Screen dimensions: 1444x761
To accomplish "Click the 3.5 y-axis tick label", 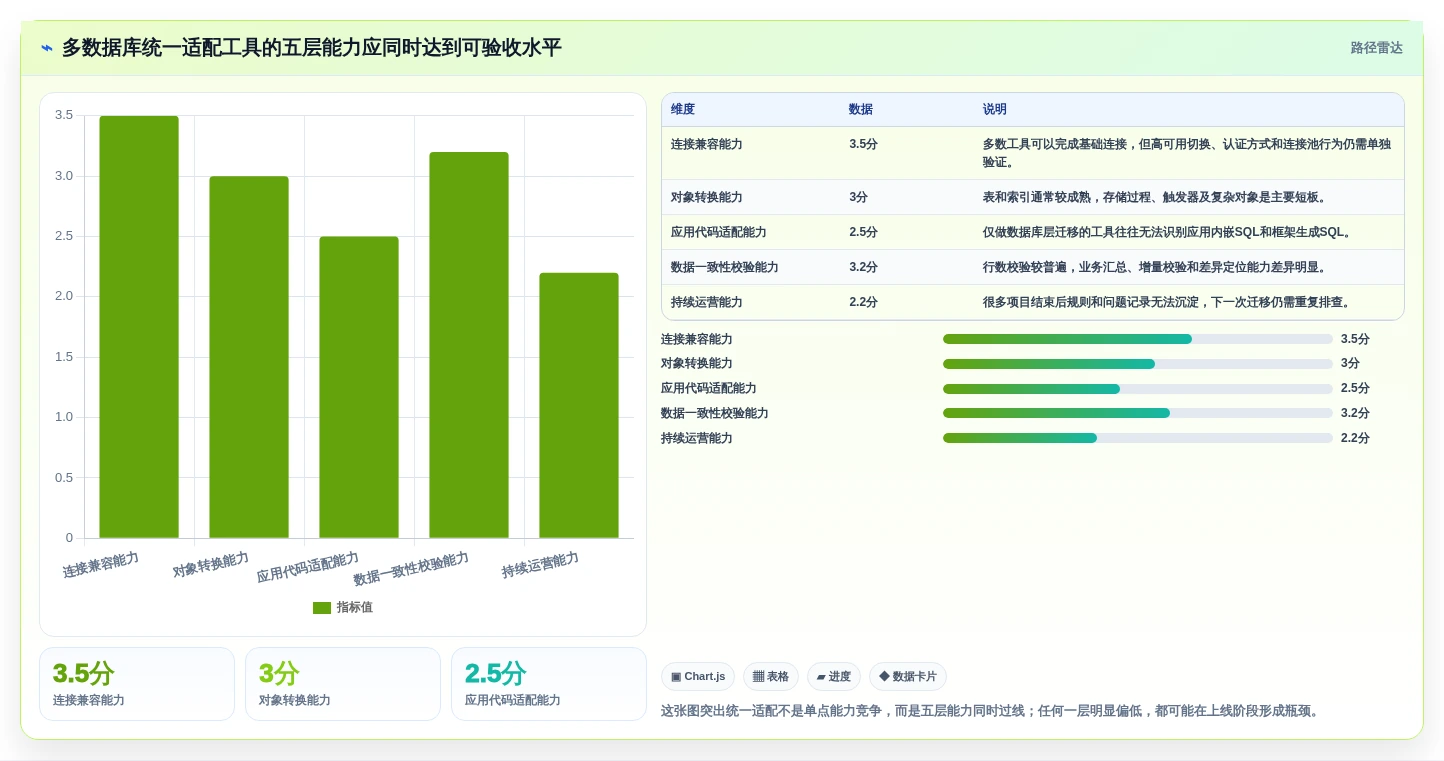I will tap(64, 115).
